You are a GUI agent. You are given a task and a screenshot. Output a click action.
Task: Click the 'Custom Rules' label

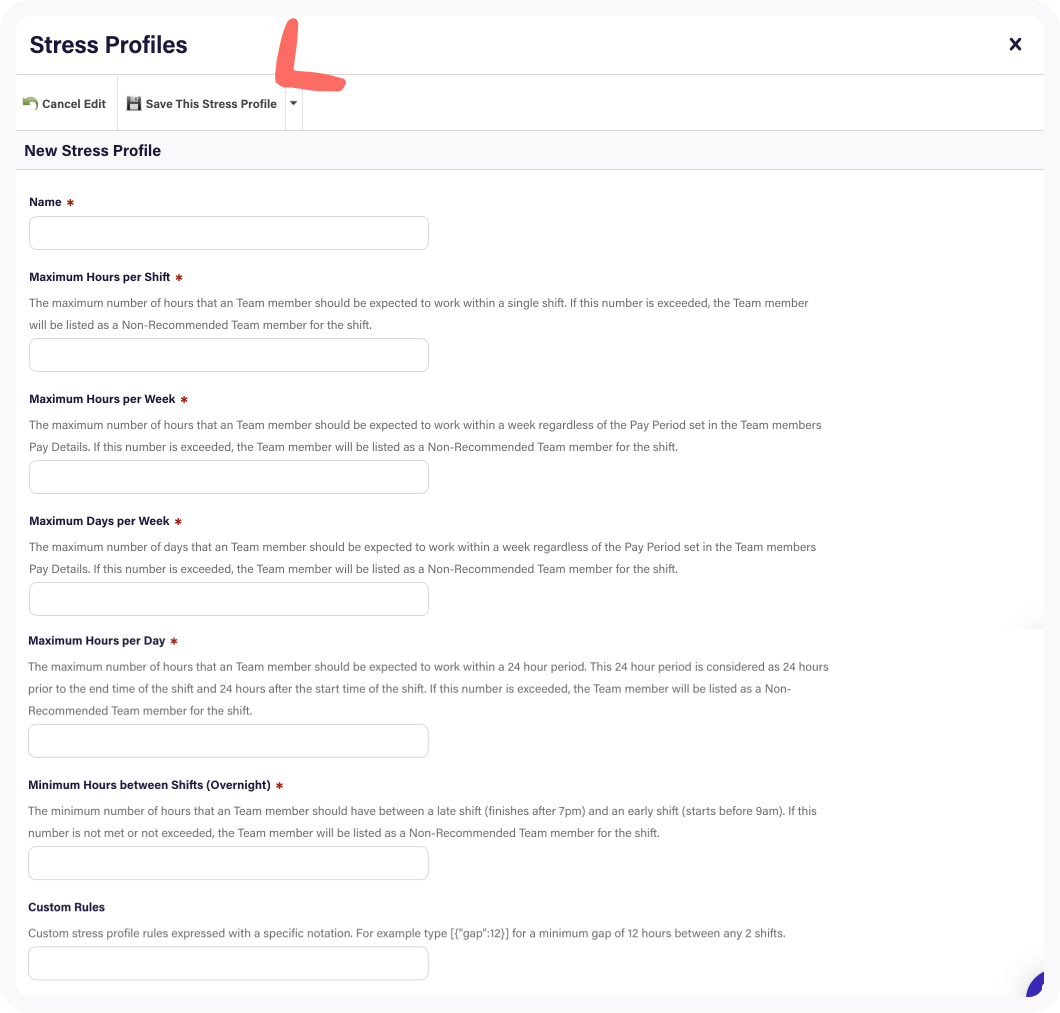tap(66, 908)
